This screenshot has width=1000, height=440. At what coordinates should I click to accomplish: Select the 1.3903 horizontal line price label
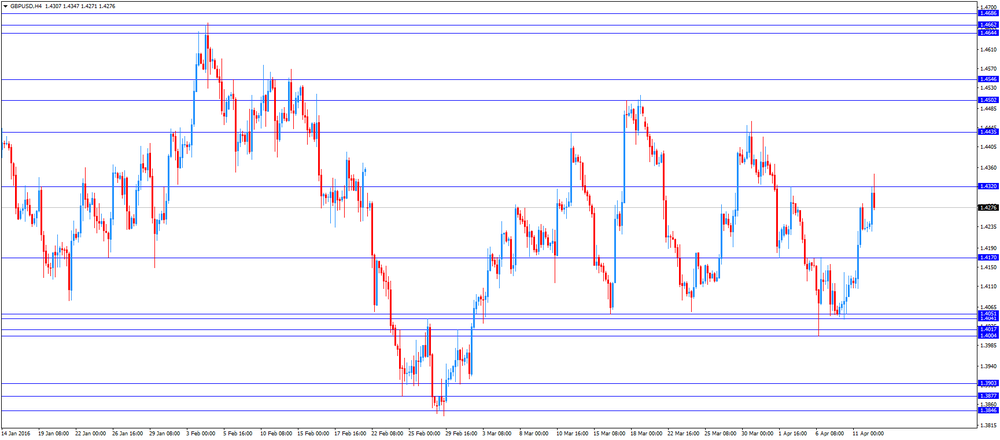point(989,383)
